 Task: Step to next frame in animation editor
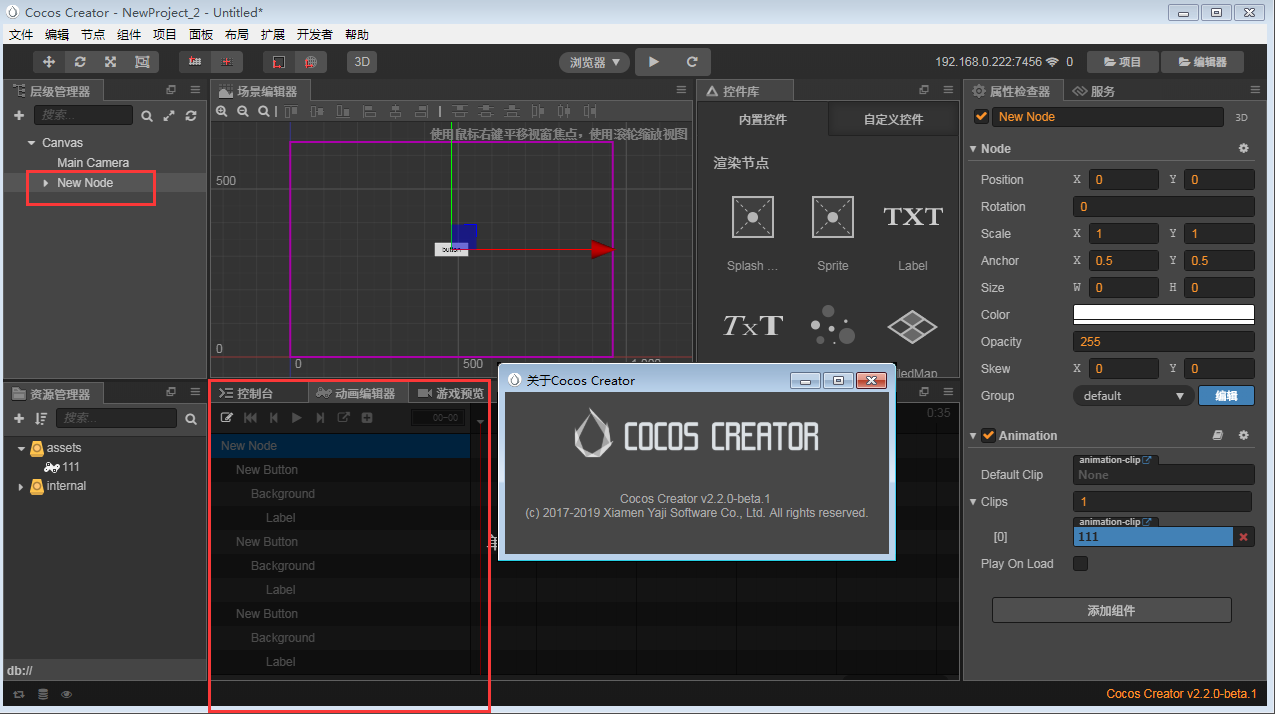click(x=320, y=417)
